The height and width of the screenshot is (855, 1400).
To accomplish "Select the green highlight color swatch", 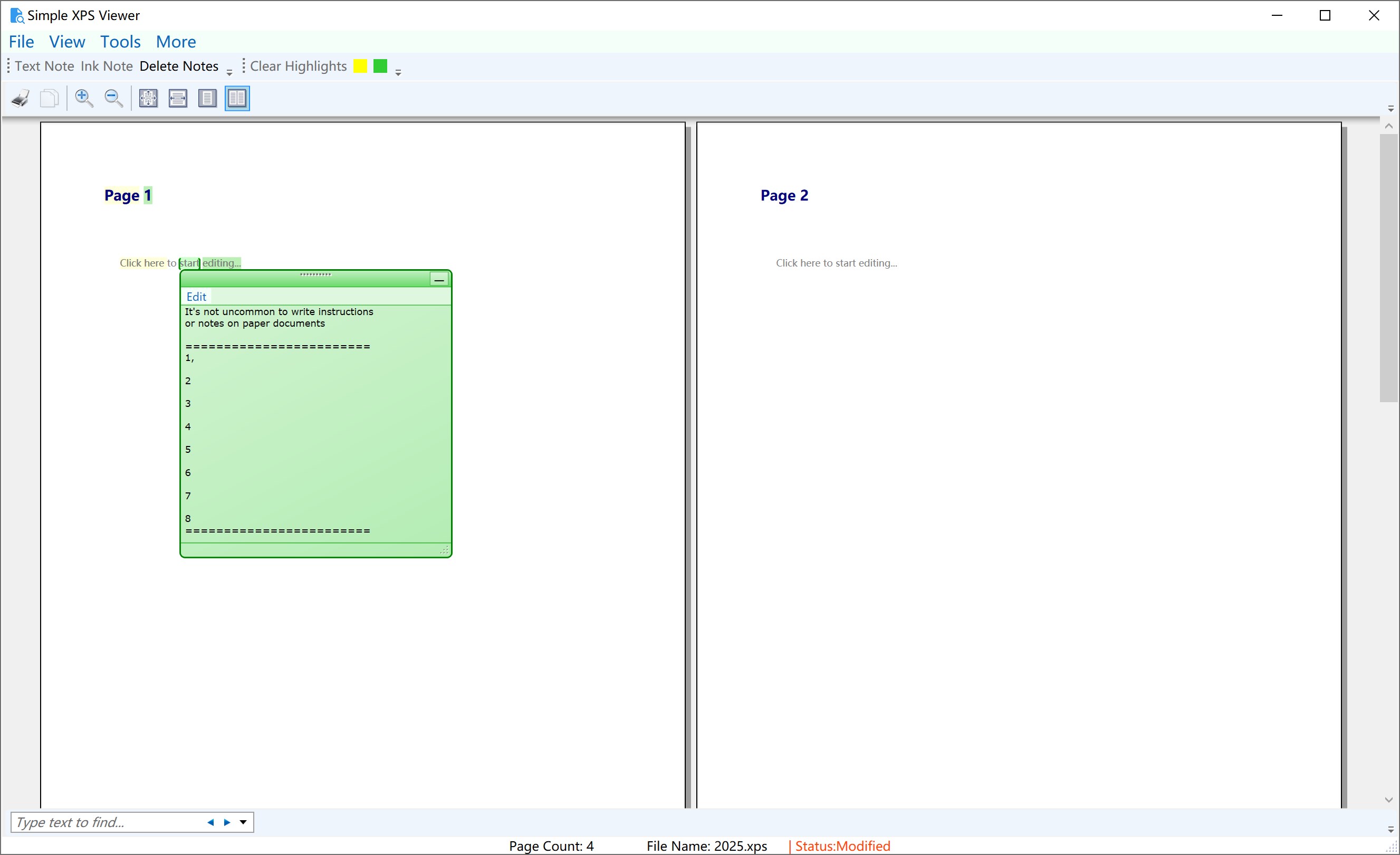I will coord(380,66).
